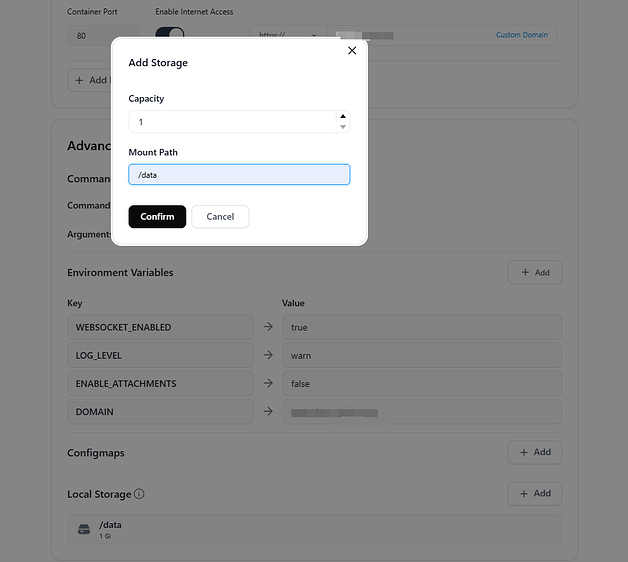Click the arrow icon beside DOMAIN key
Image resolution: width=628 pixels, height=562 pixels.
(268, 411)
